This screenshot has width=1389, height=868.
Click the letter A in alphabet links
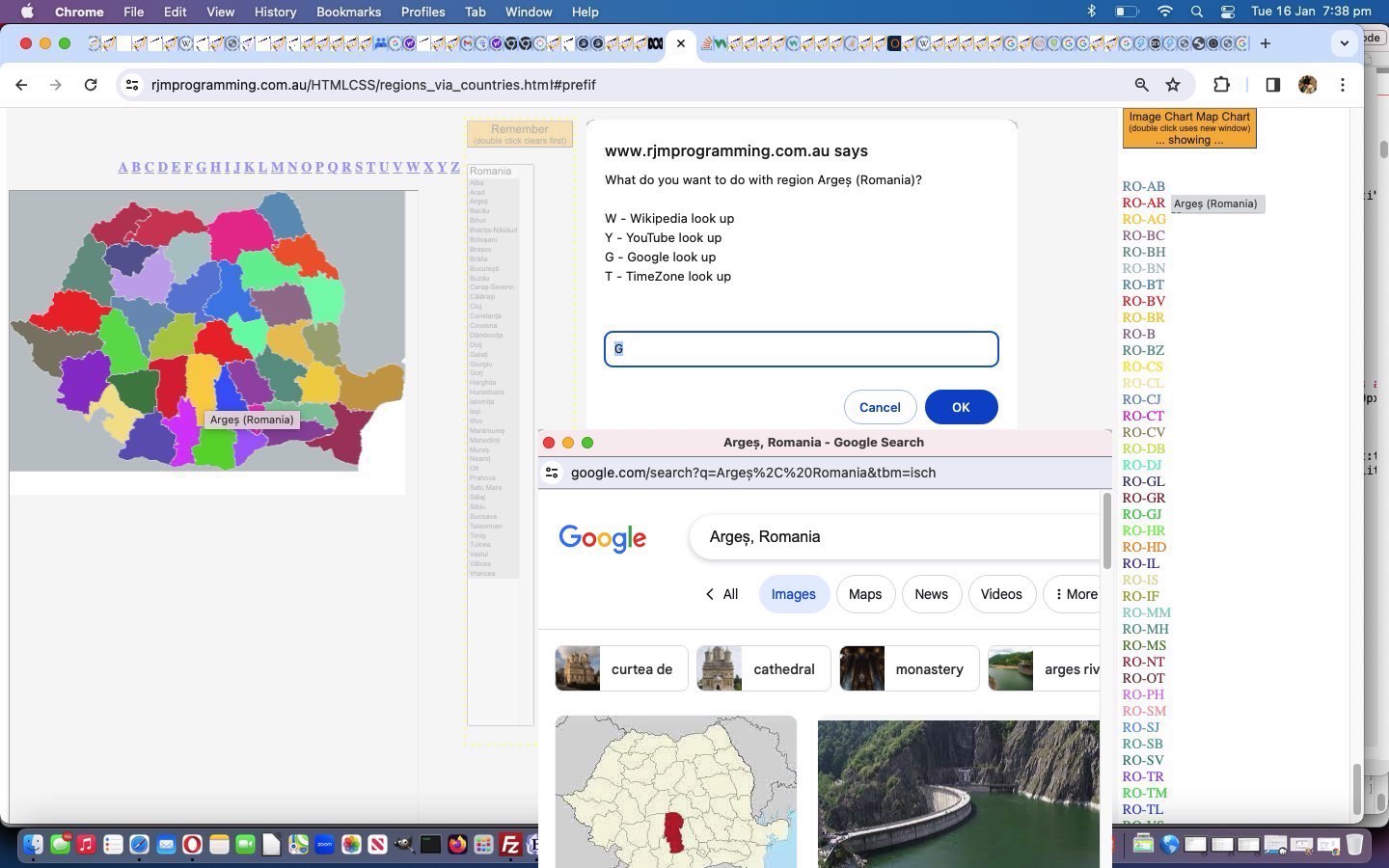[123, 167]
